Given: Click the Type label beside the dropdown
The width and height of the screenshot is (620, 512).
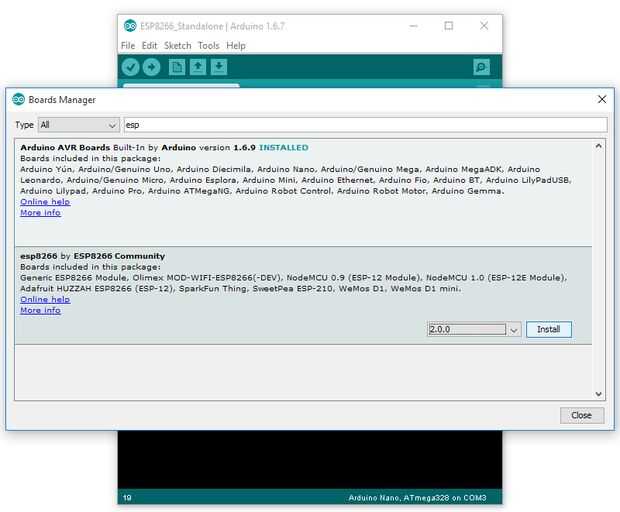Looking at the screenshot, I should 24,125.
